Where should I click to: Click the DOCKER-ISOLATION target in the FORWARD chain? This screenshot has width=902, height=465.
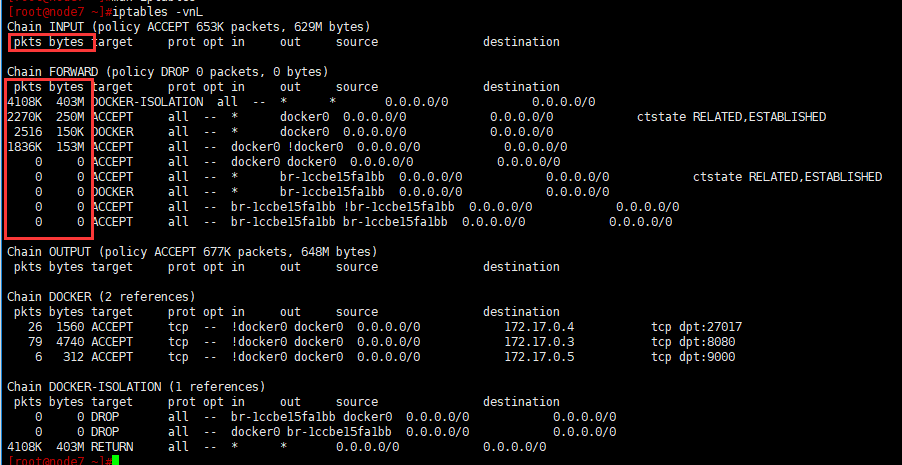click(147, 102)
